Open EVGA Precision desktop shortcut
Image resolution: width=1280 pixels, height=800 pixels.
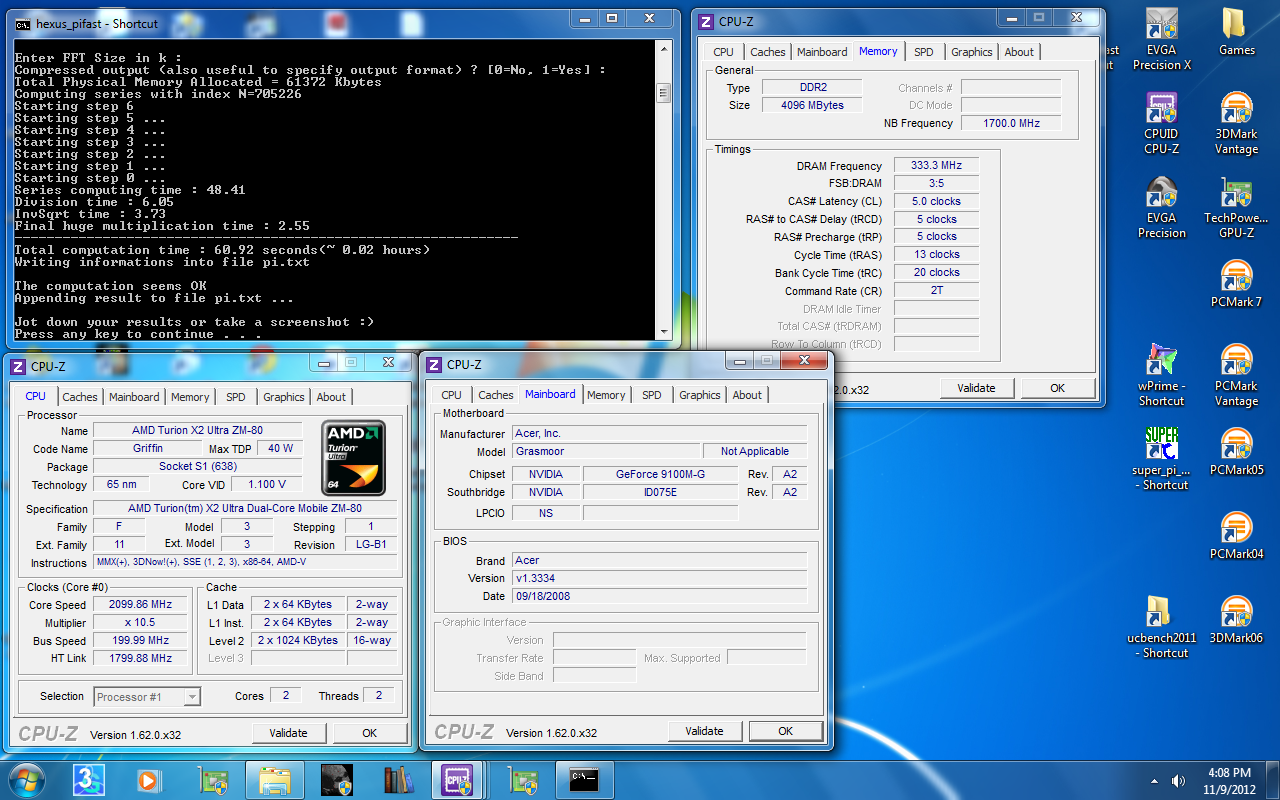click(1161, 208)
